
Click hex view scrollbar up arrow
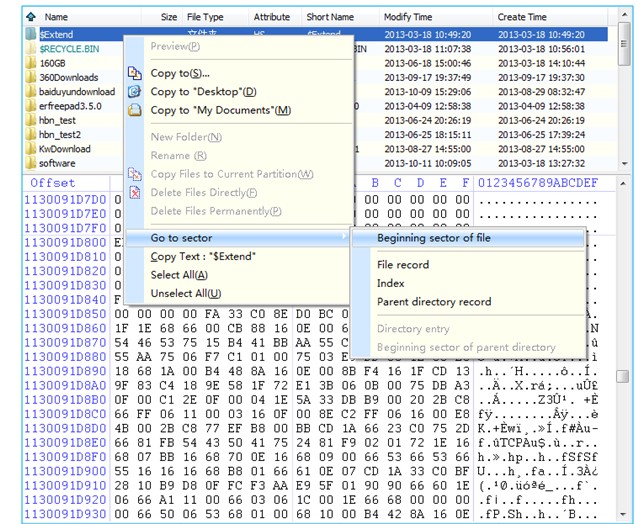click(x=624, y=184)
